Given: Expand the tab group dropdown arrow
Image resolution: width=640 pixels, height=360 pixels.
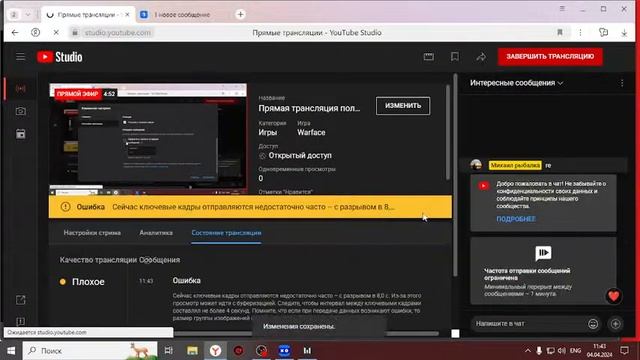Looking at the screenshot, I should [x=28, y=15].
